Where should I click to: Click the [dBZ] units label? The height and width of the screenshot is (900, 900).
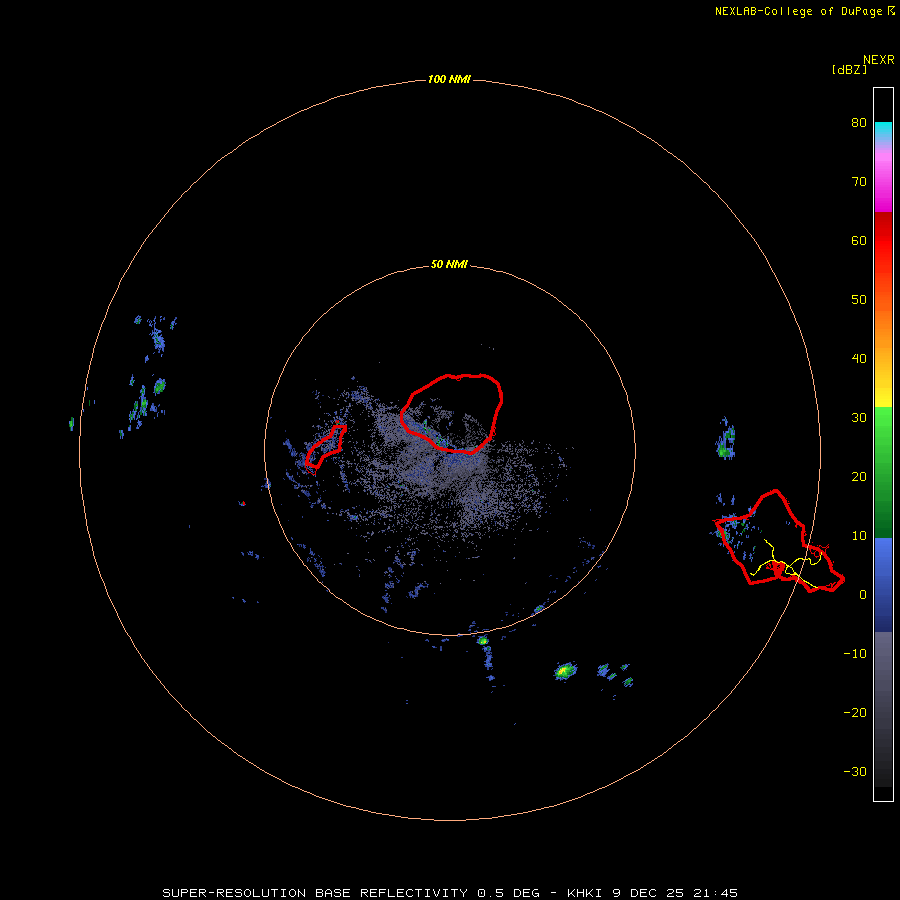849,70
